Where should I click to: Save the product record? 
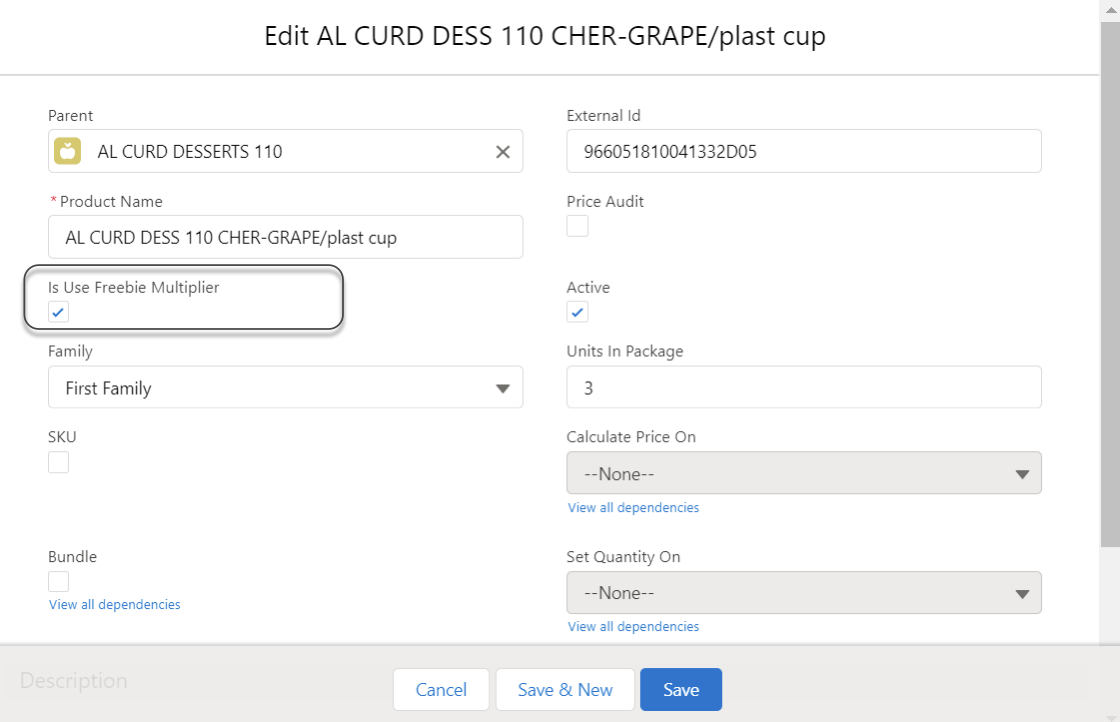[x=681, y=690]
